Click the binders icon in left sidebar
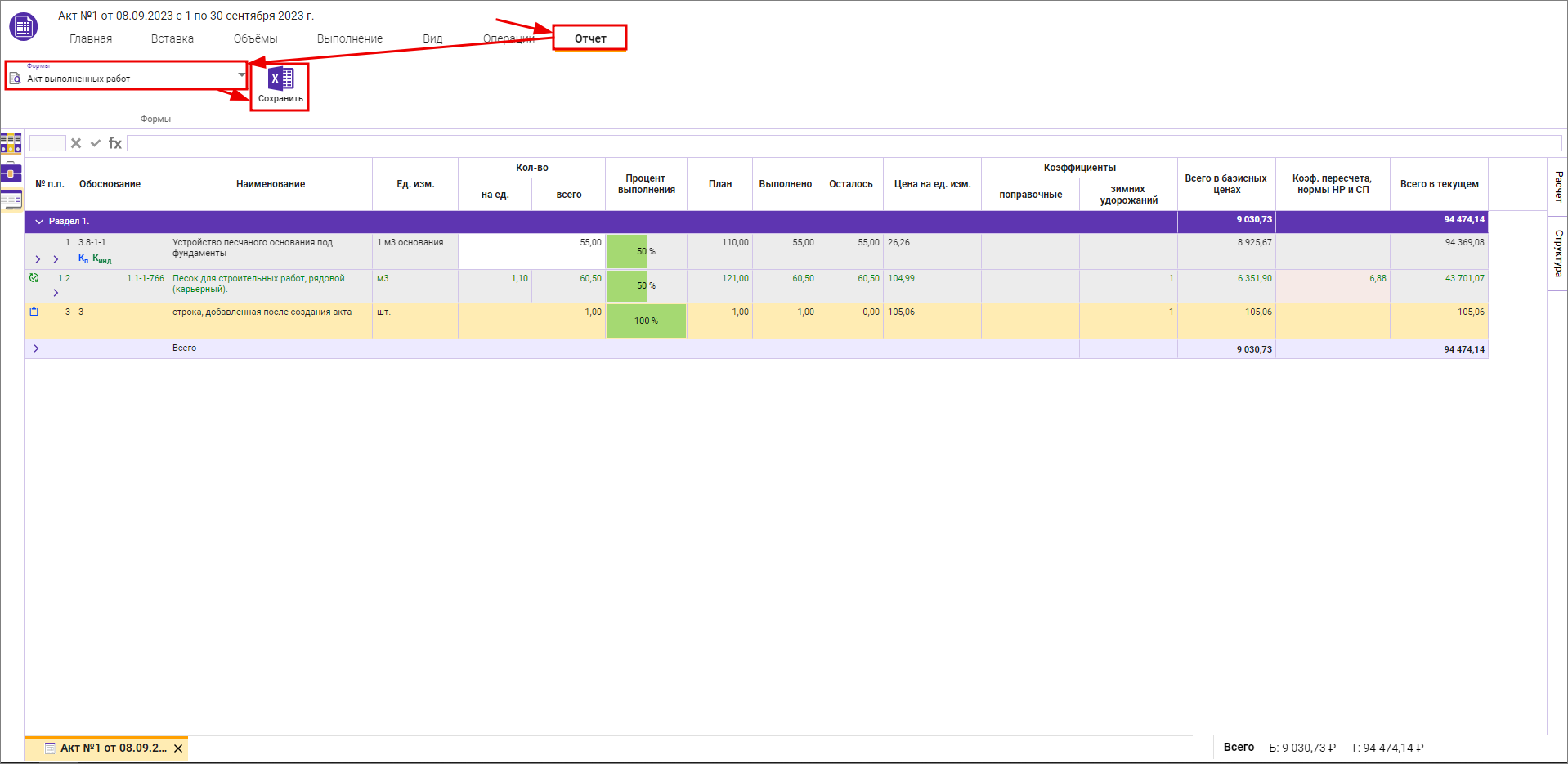 point(11,143)
